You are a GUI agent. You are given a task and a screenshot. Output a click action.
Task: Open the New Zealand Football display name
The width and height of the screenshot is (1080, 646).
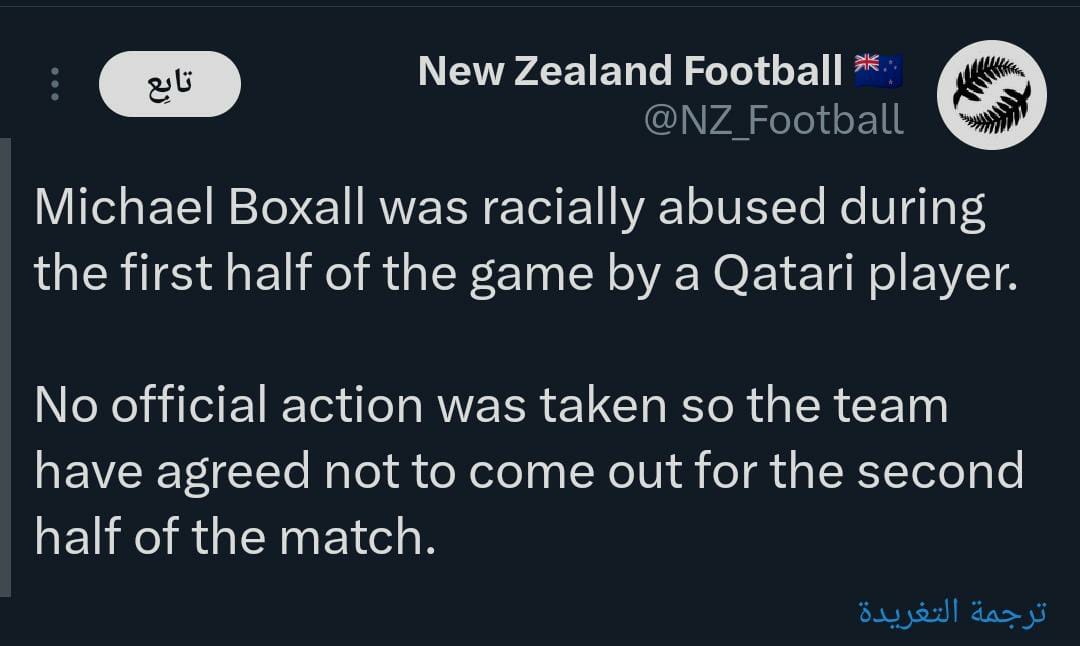click(x=630, y=71)
